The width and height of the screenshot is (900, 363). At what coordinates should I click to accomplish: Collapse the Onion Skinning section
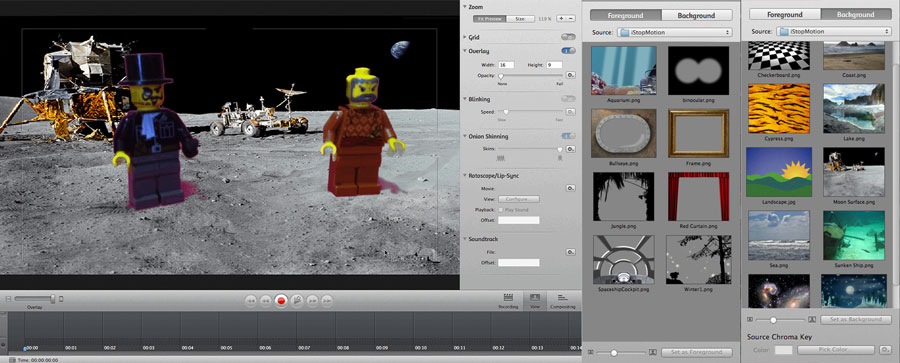pos(464,136)
